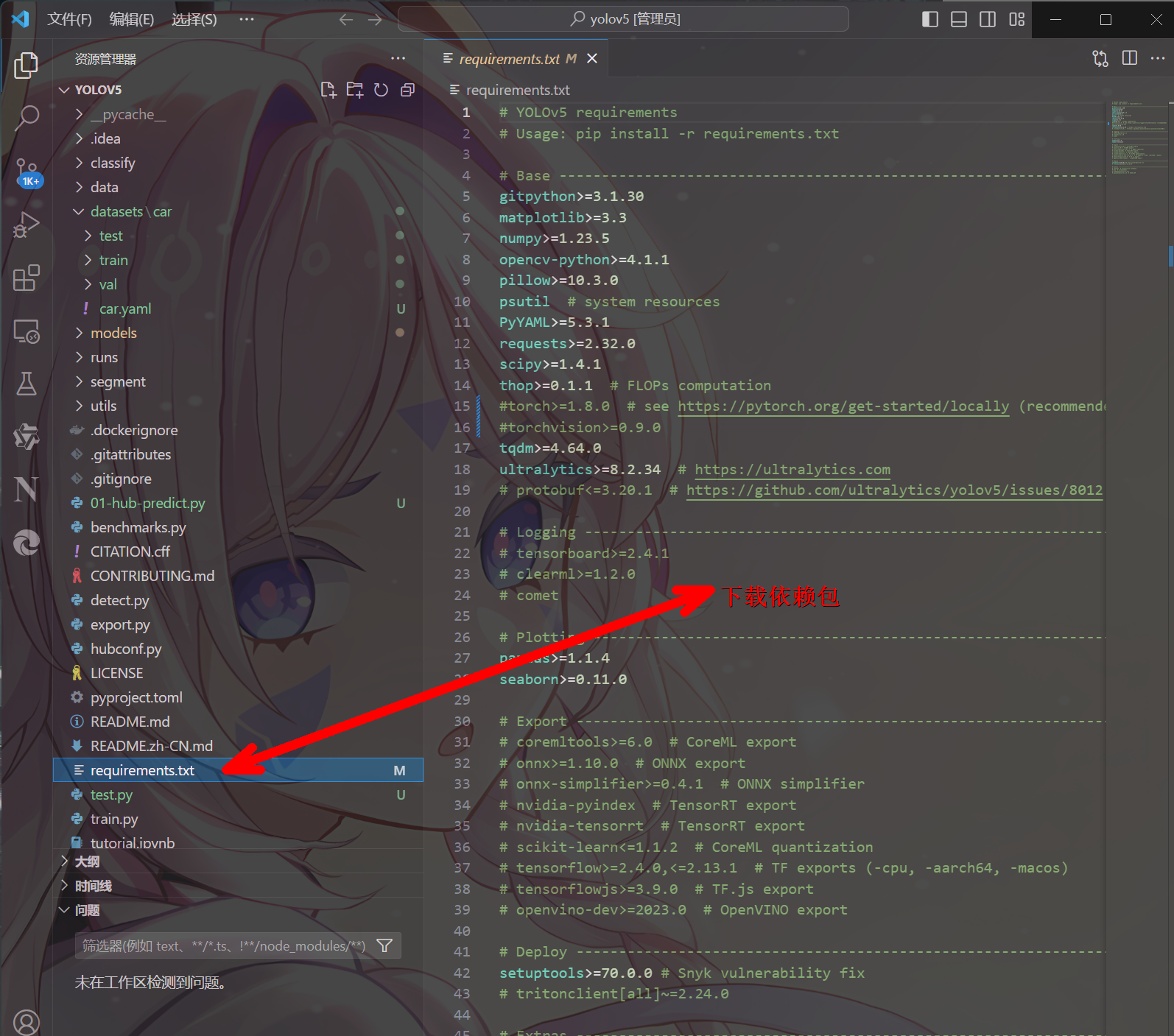Open Remote Explorer view
1174x1036 pixels.
(x=27, y=331)
